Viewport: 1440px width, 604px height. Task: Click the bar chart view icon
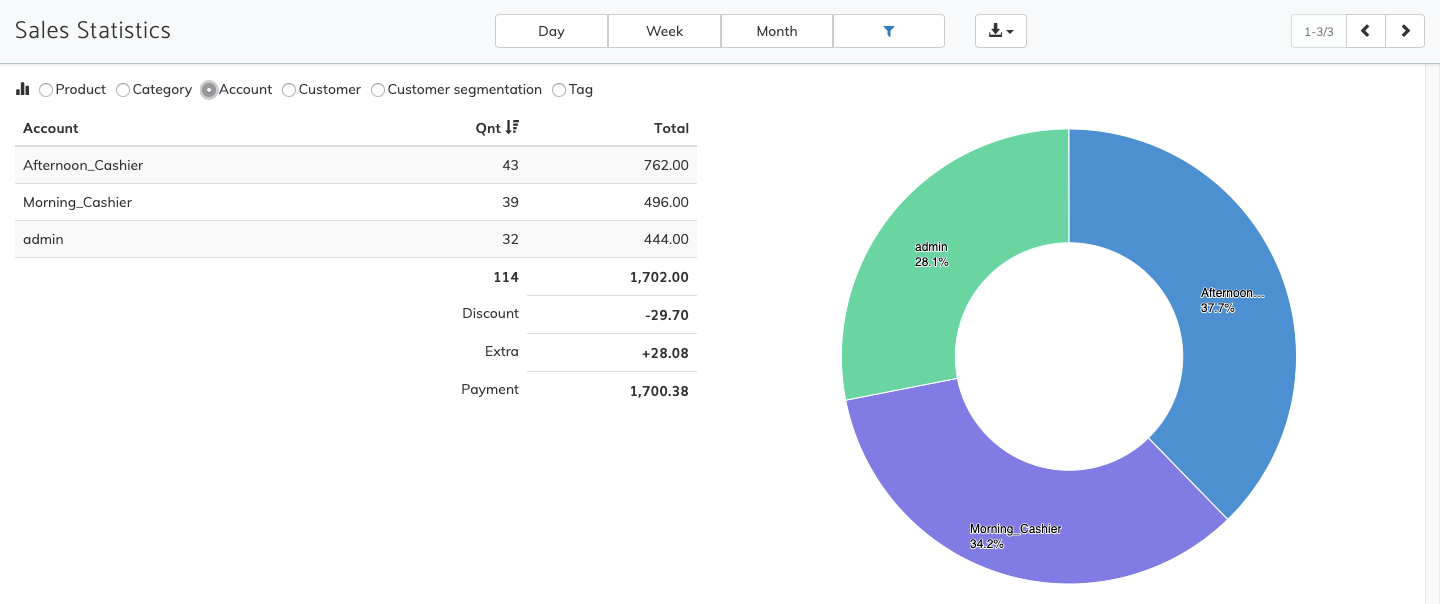pyautogui.click(x=22, y=89)
